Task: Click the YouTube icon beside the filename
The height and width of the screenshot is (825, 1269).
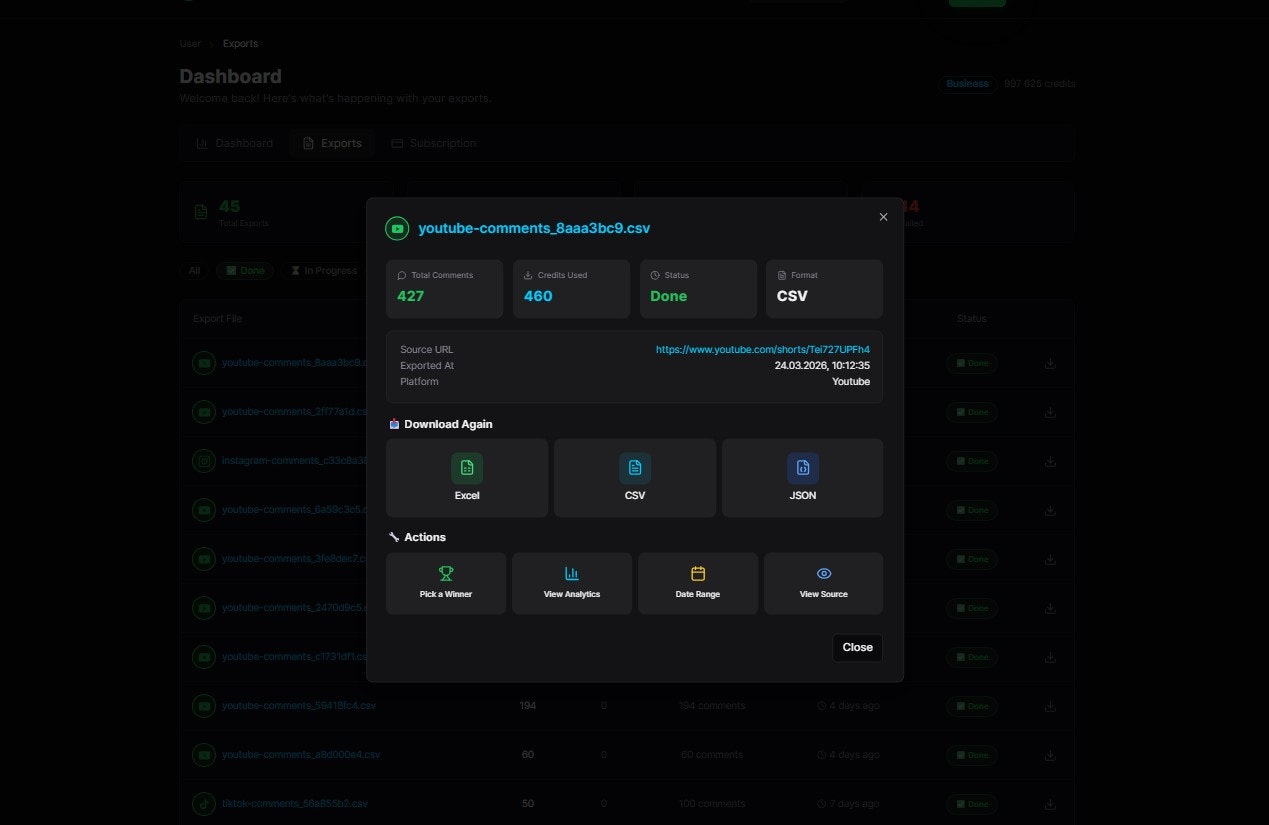Action: click(397, 229)
